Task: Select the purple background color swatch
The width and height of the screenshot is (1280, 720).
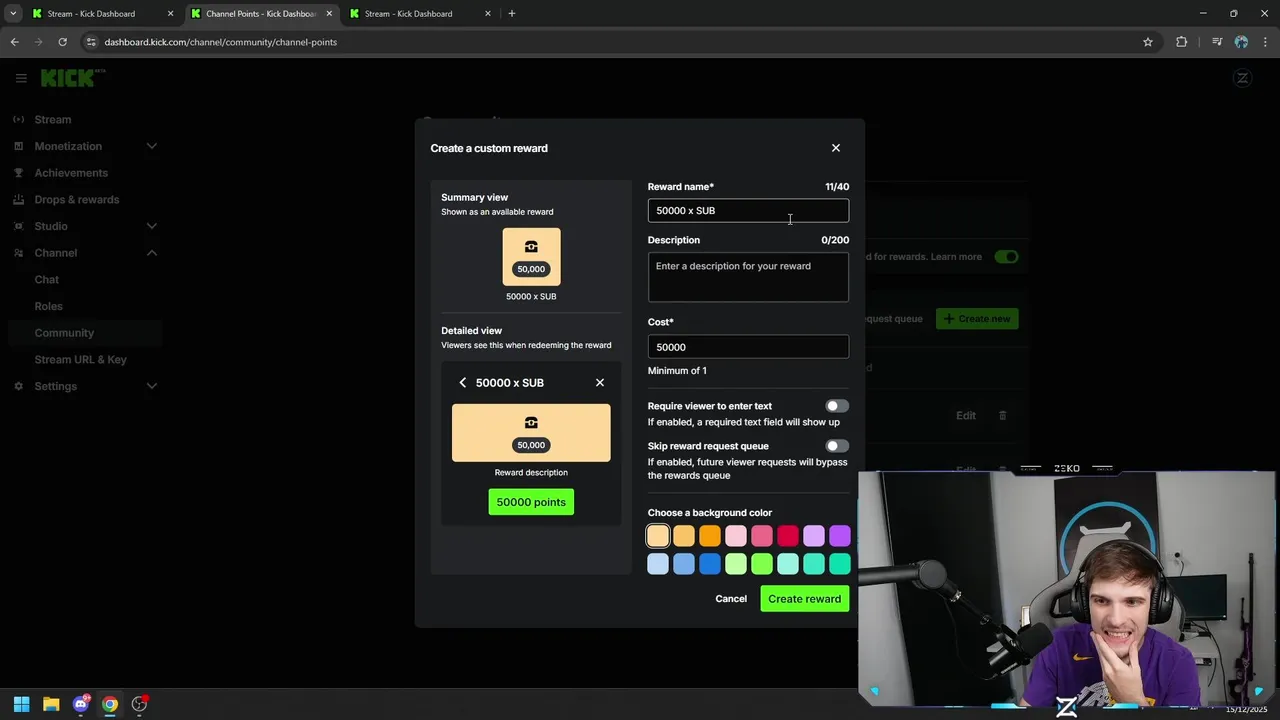Action: (840, 537)
